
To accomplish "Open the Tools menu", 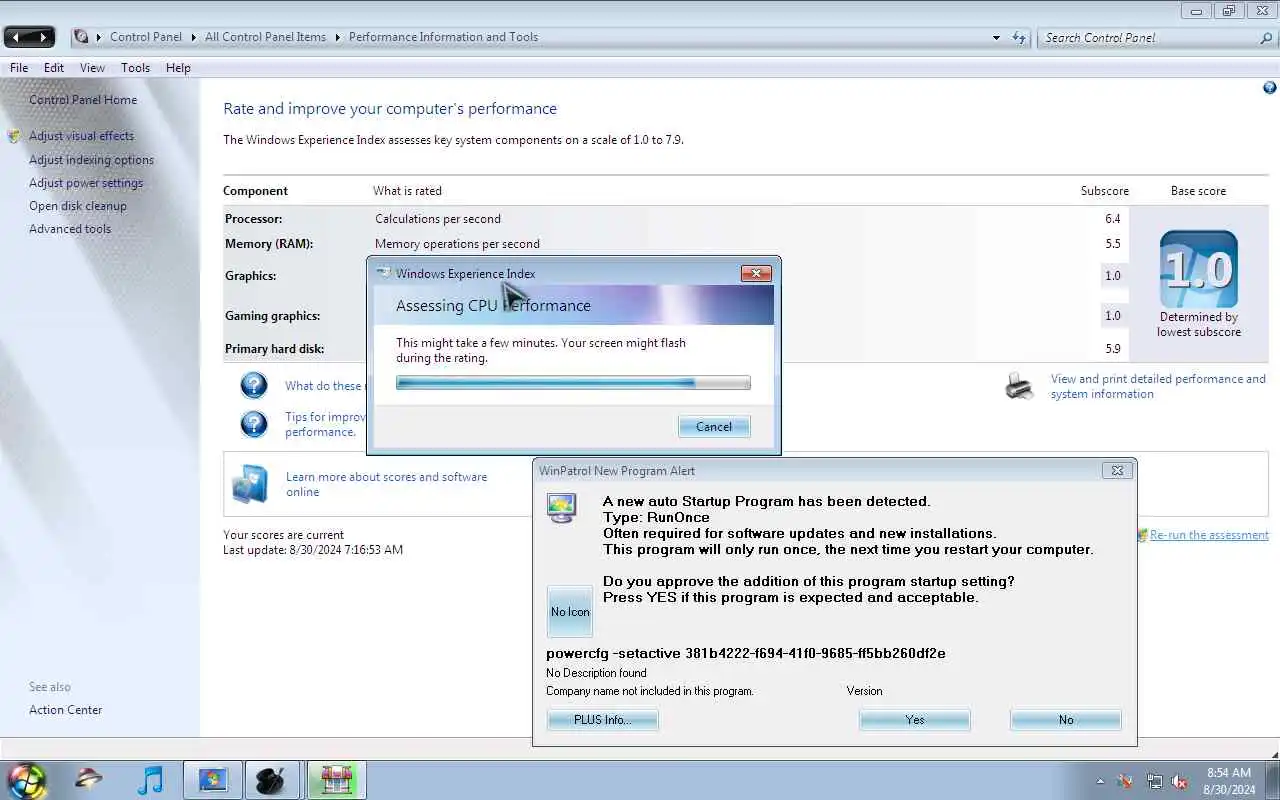I will tap(135, 68).
